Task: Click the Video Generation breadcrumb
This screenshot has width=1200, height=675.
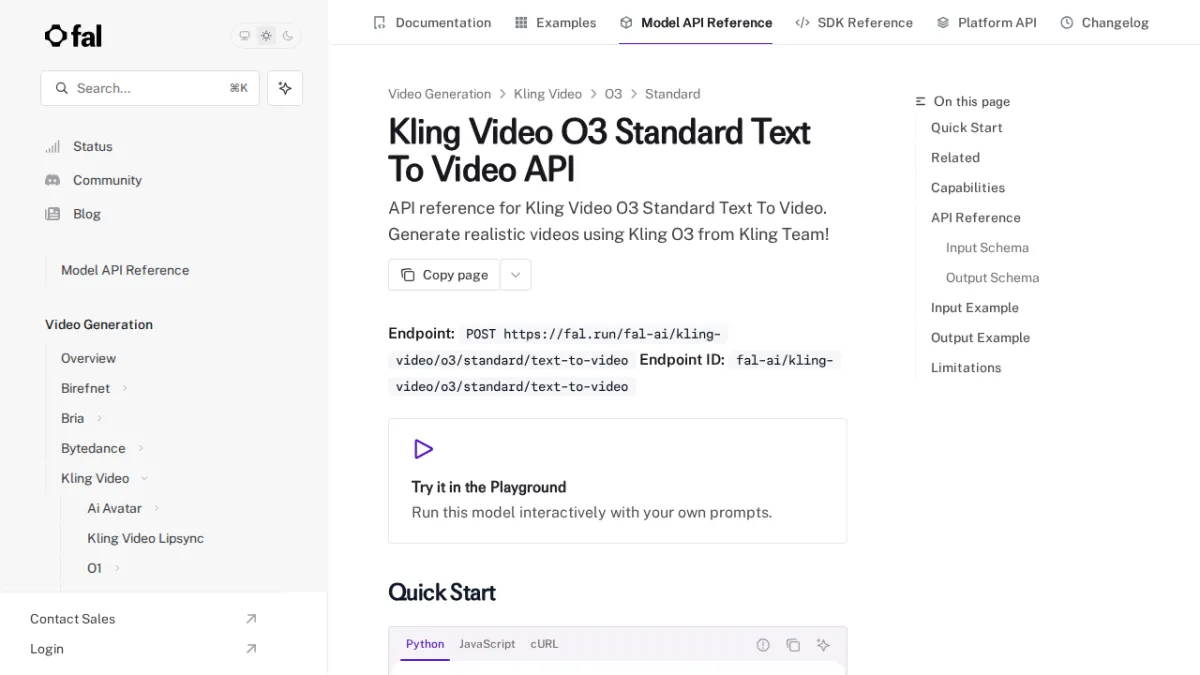Action: 439,94
